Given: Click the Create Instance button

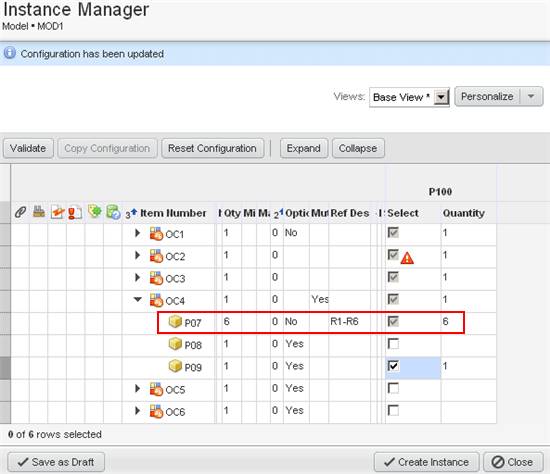Looking at the screenshot, I should click(x=427, y=462).
